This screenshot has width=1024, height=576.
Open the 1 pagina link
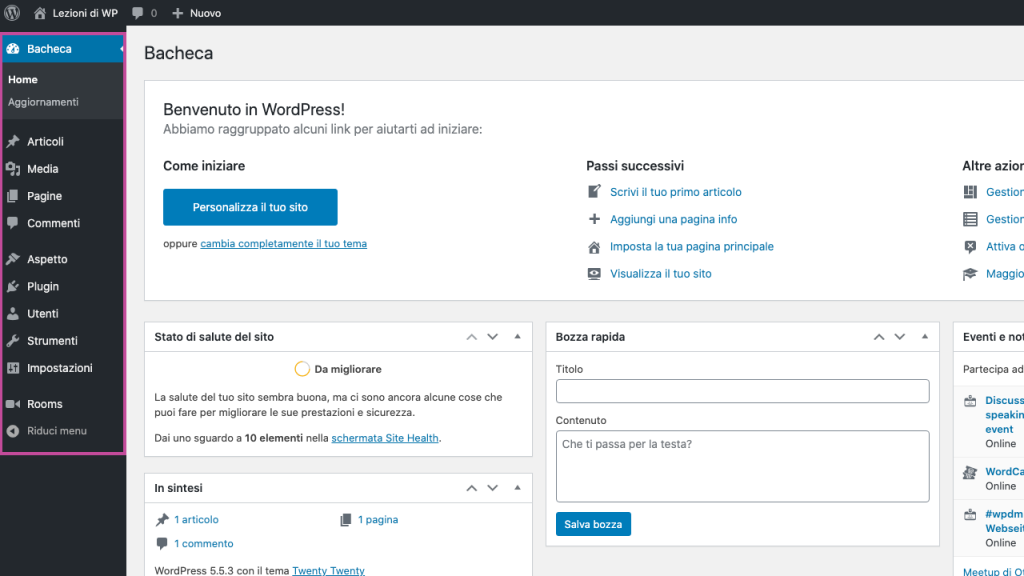pyautogui.click(x=377, y=520)
